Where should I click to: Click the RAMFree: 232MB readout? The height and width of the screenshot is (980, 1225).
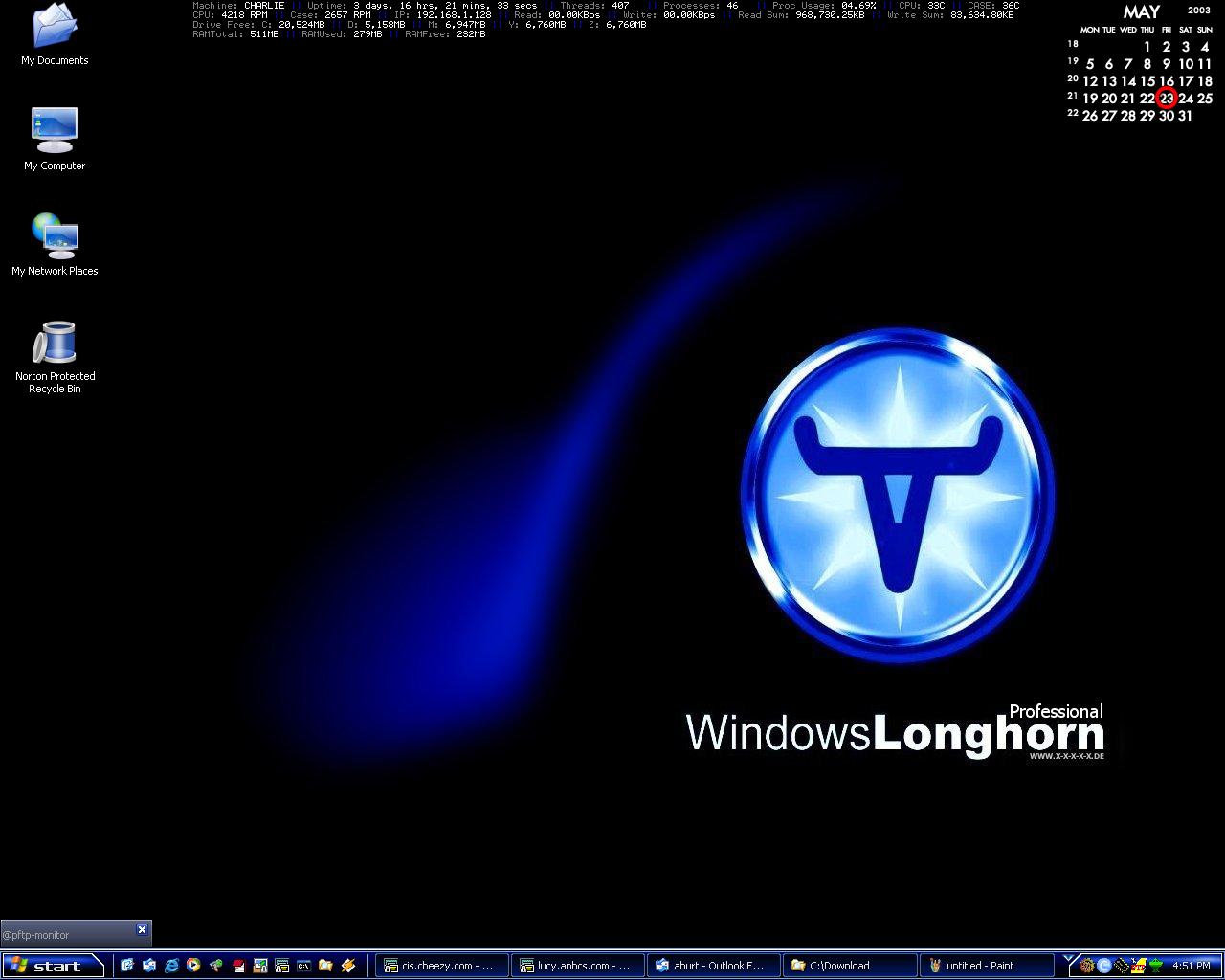[x=445, y=34]
